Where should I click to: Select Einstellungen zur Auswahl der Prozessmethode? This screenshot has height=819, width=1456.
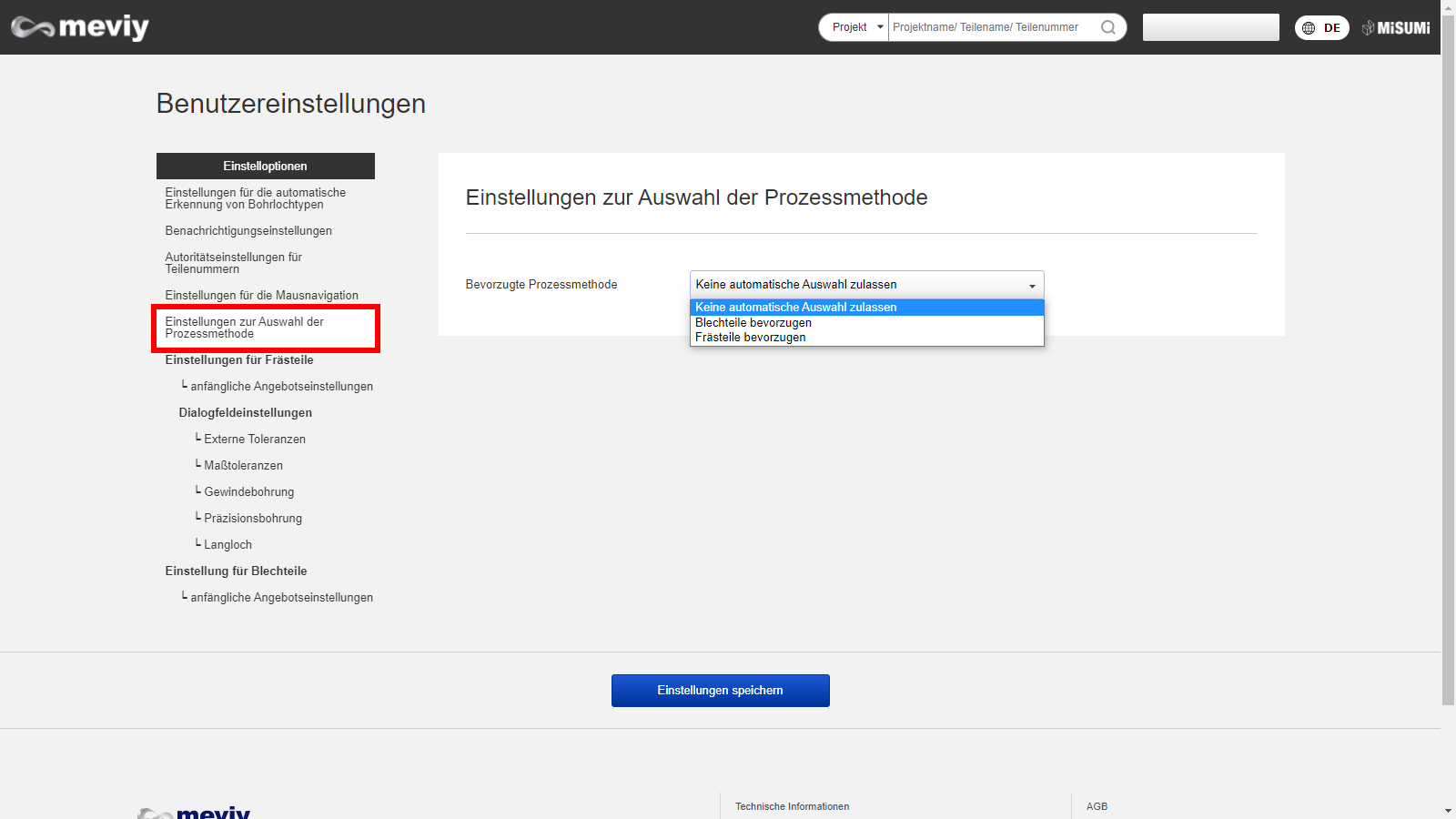point(245,328)
